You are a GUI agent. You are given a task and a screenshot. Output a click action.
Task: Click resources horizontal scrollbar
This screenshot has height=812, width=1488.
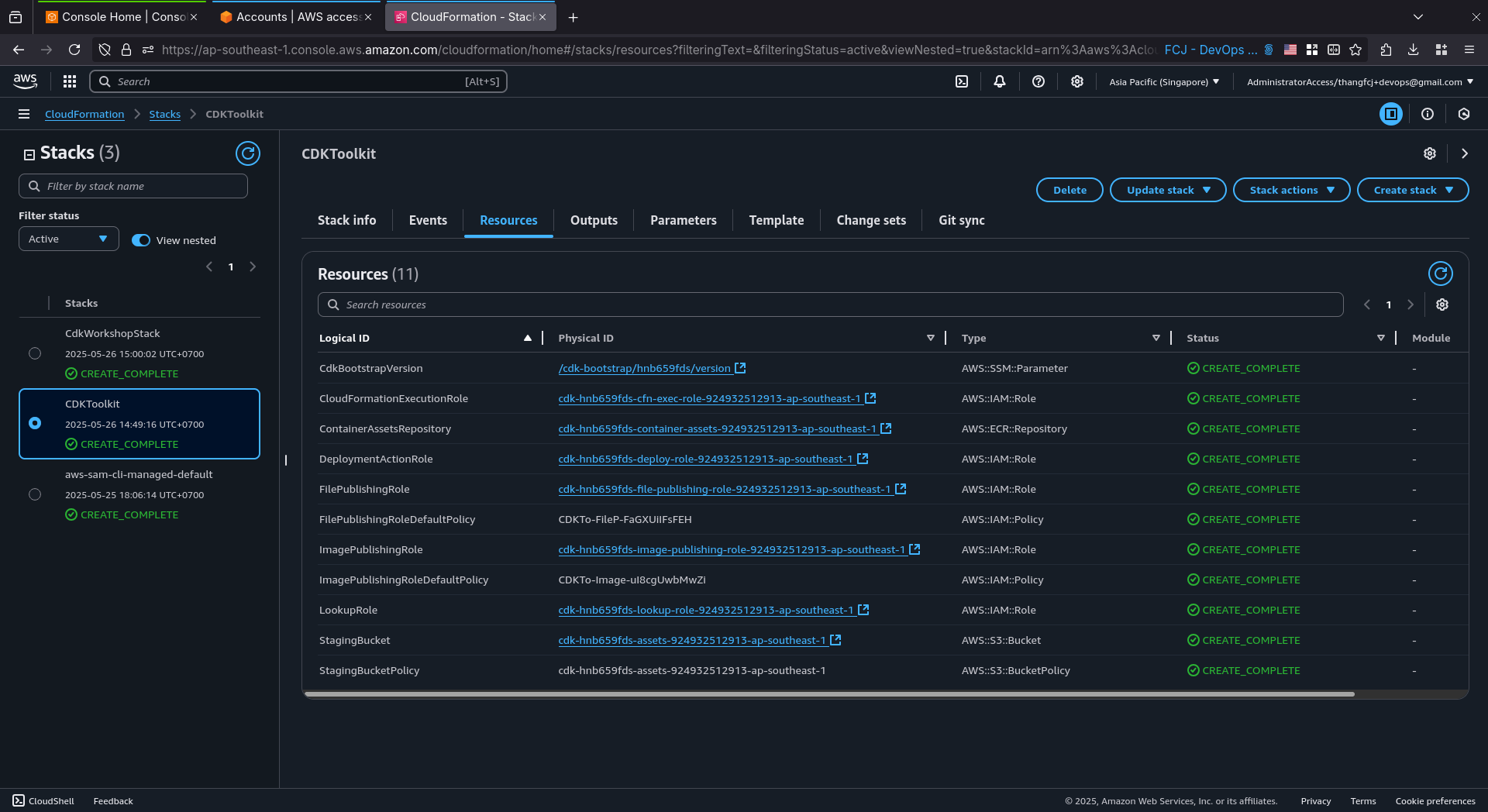829,694
